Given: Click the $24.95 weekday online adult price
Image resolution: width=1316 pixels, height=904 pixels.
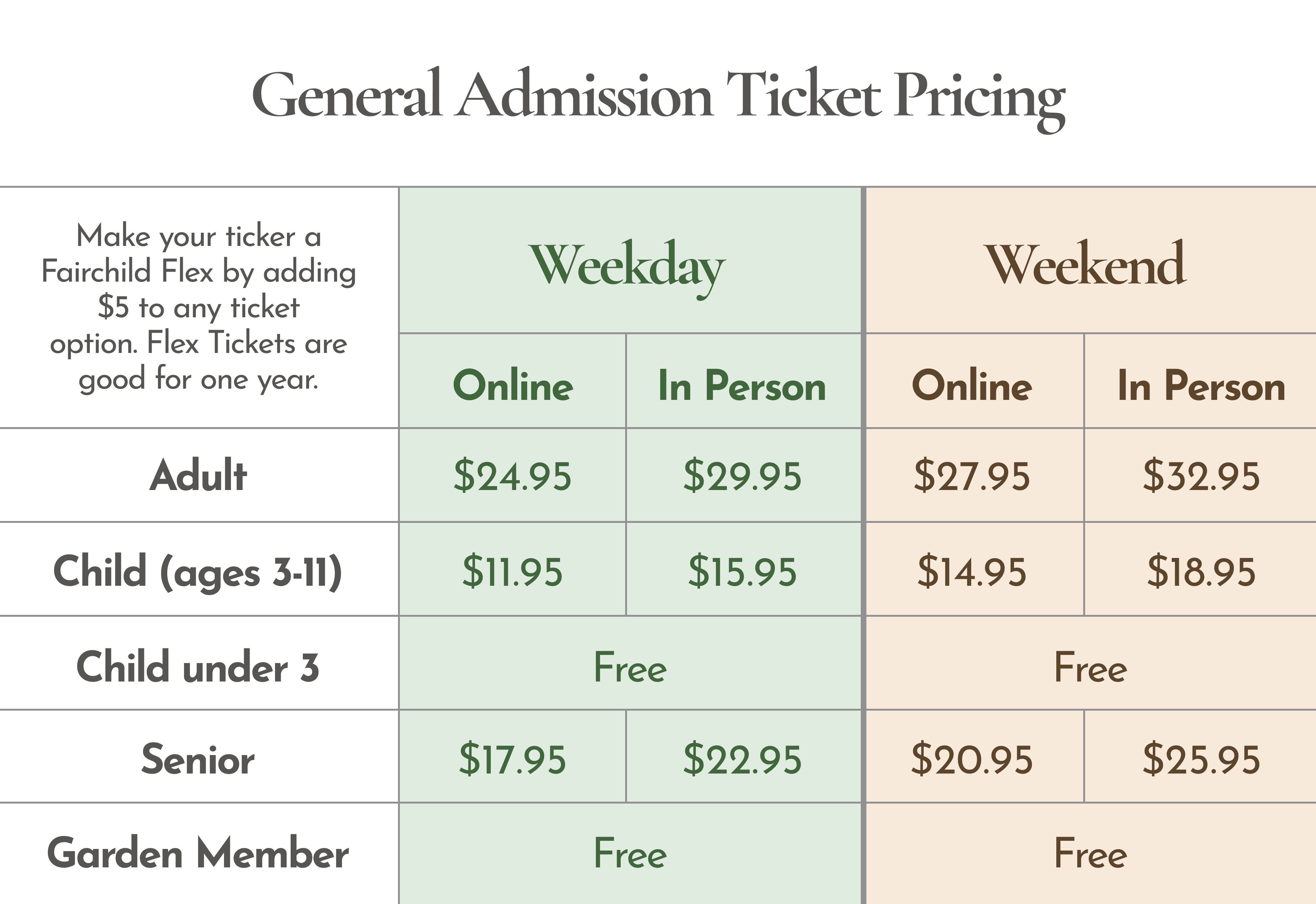Looking at the screenshot, I should [513, 476].
